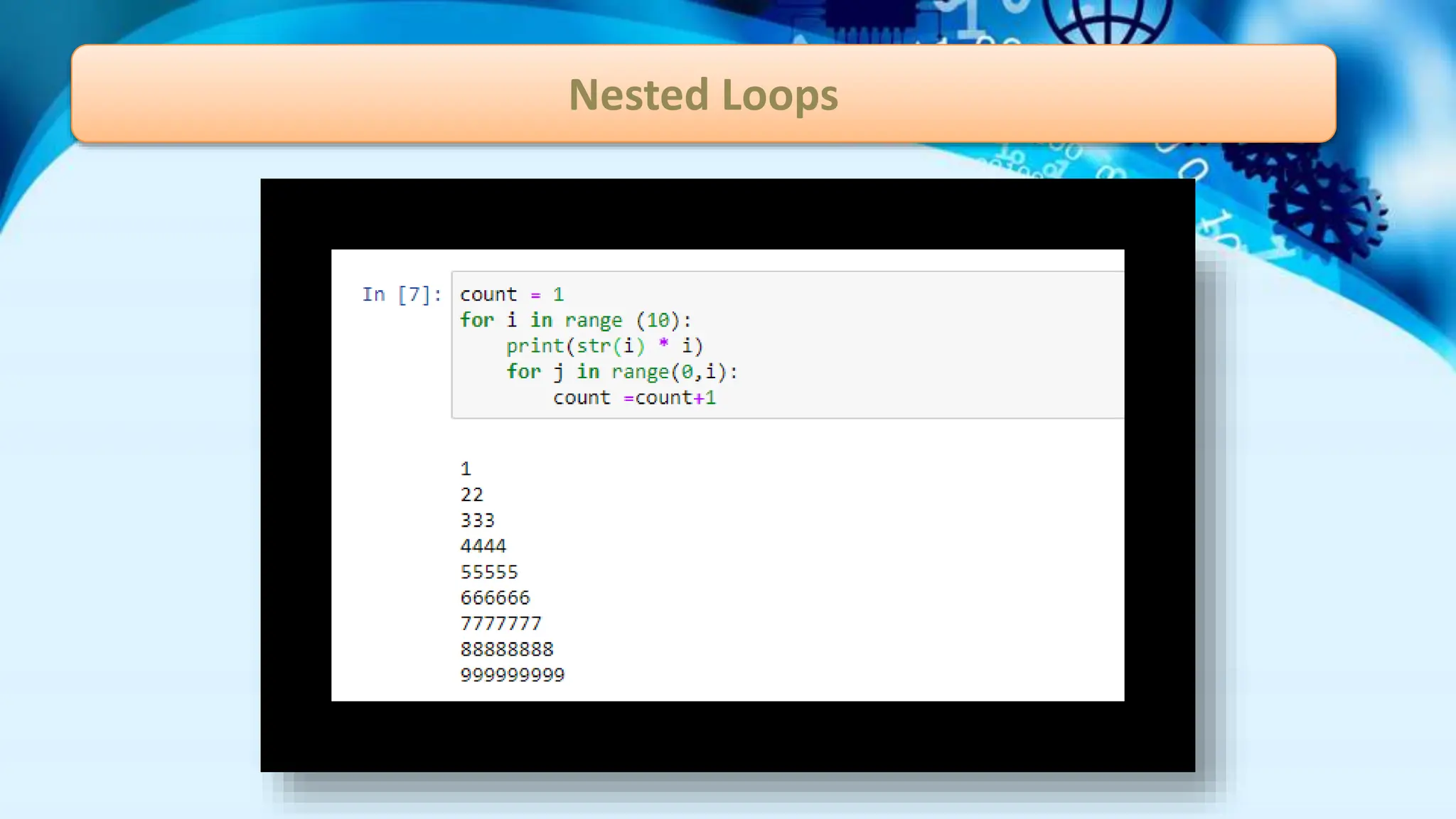This screenshot has width=1456, height=819.
Task: Click the 'In [7]:' cell prompt
Action: pos(402,294)
